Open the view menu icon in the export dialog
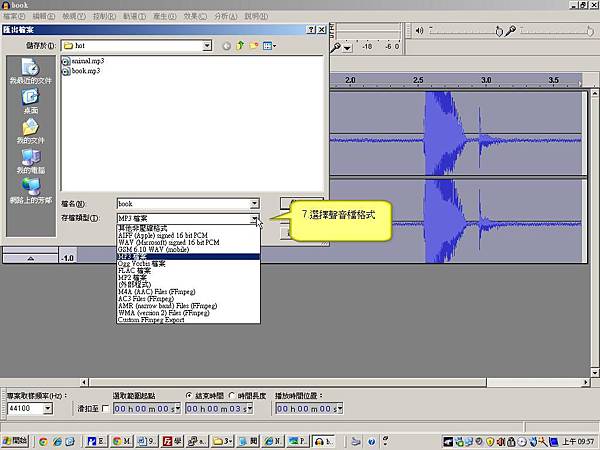The image size is (600, 450). click(269, 46)
